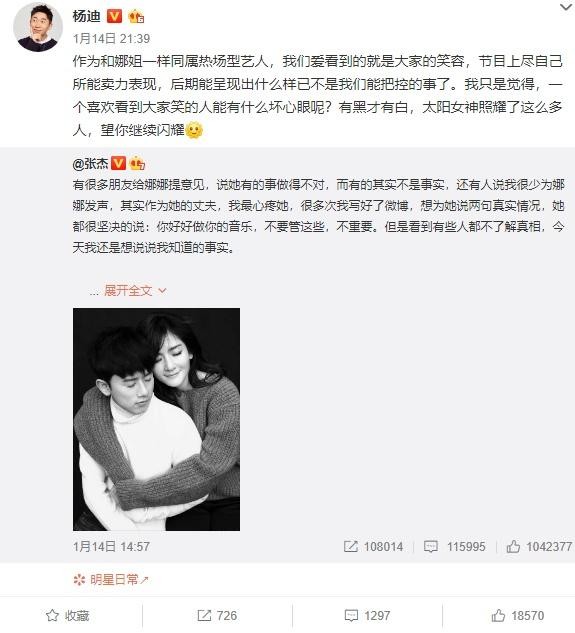Image resolution: width=575 pixels, height=633 pixels.
Task: Open the 明星日常 topic tag
Action: pos(111,580)
